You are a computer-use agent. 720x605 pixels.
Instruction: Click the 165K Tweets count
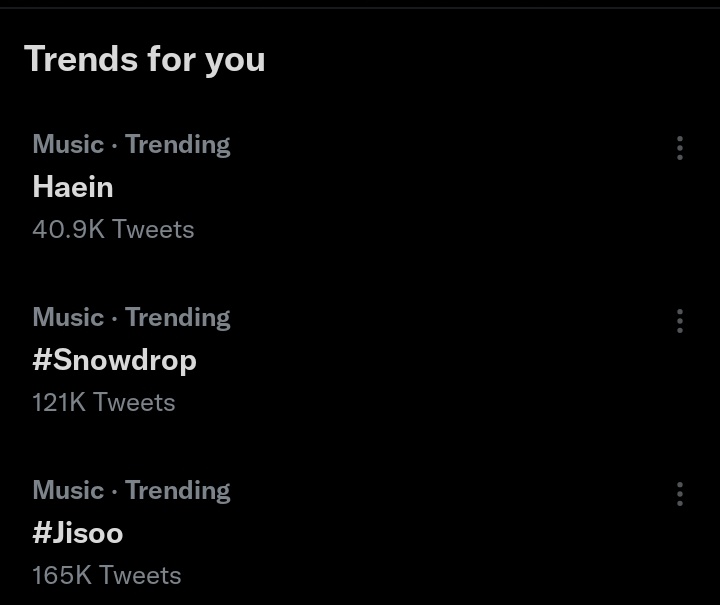pos(107,575)
